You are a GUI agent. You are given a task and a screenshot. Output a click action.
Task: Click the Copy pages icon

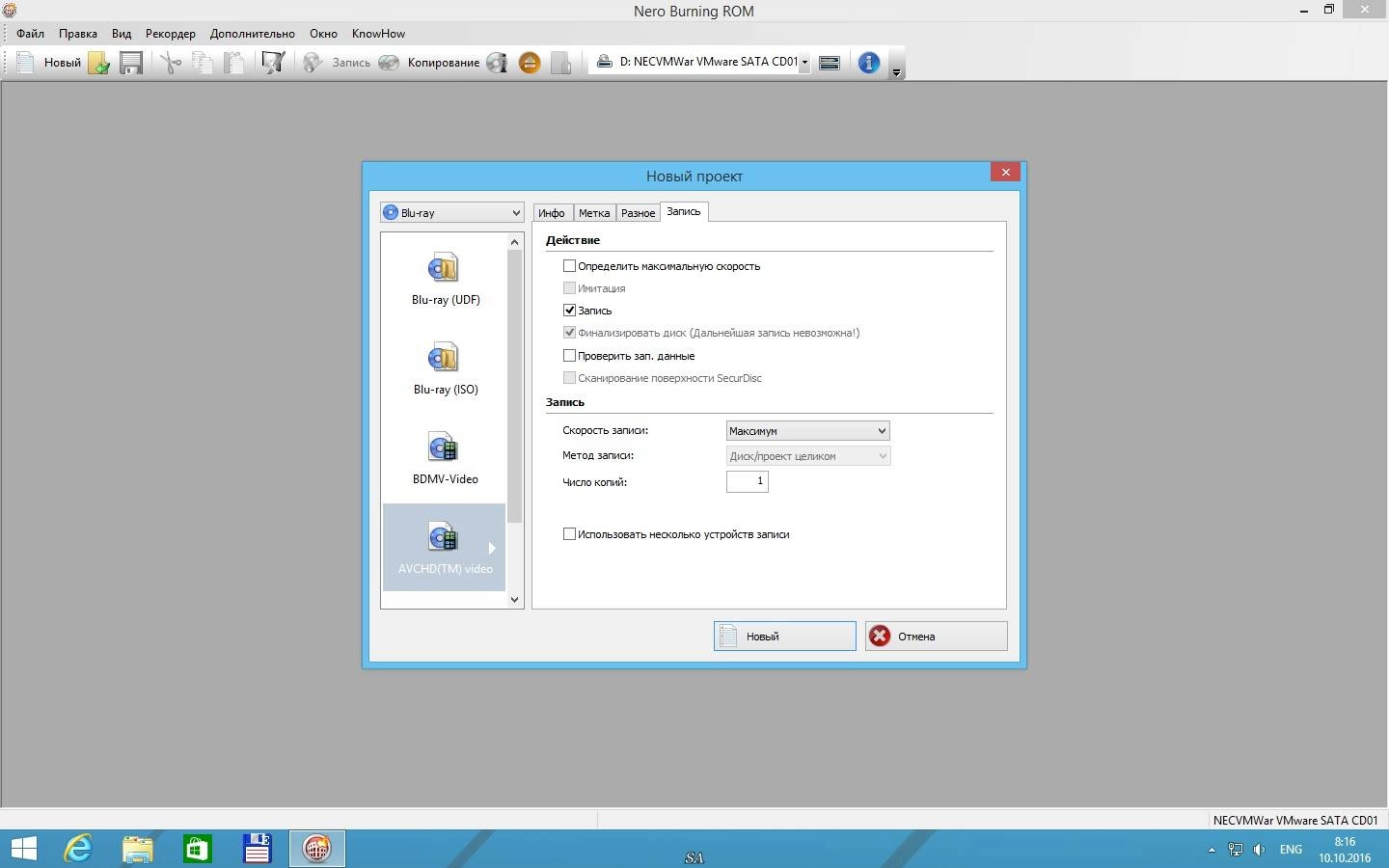click(x=203, y=63)
